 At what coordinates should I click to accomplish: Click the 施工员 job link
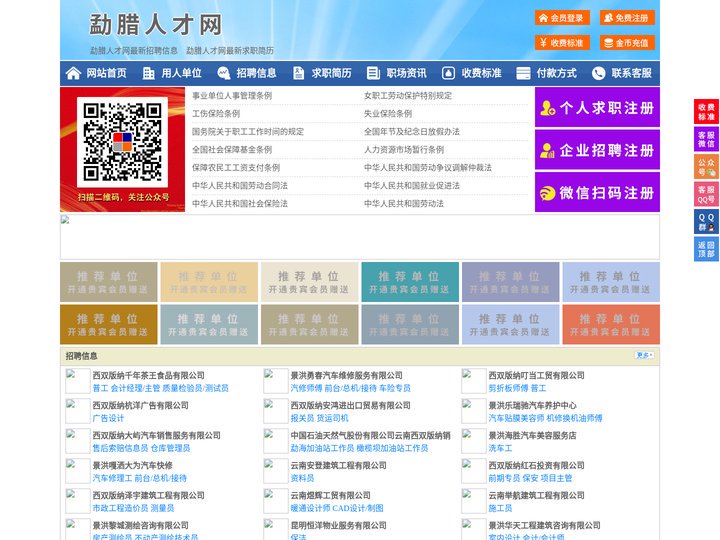coord(500,508)
